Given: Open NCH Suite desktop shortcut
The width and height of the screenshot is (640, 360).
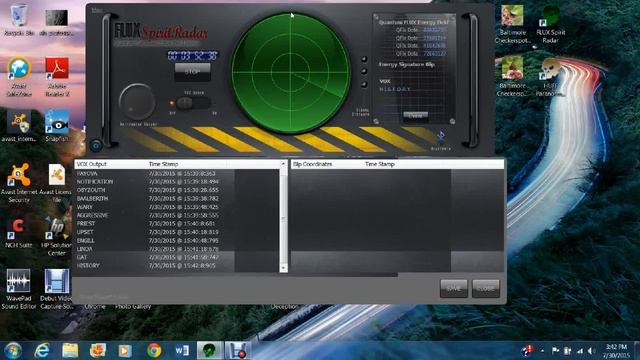Looking at the screenshot, I should point(19,233).
